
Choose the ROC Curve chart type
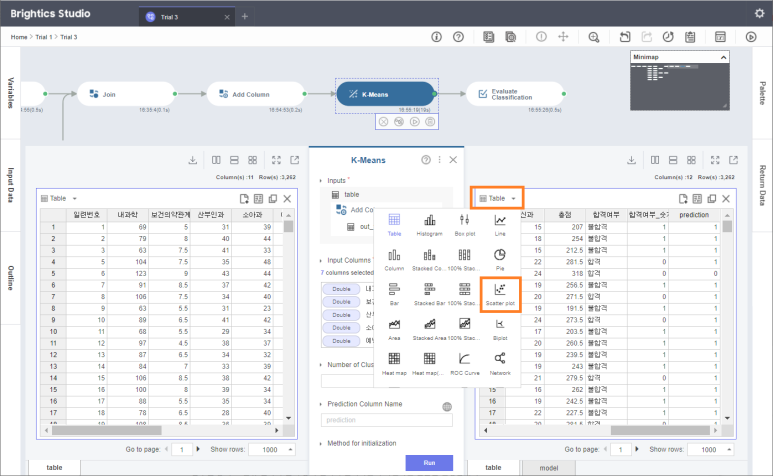coord(464,364)
